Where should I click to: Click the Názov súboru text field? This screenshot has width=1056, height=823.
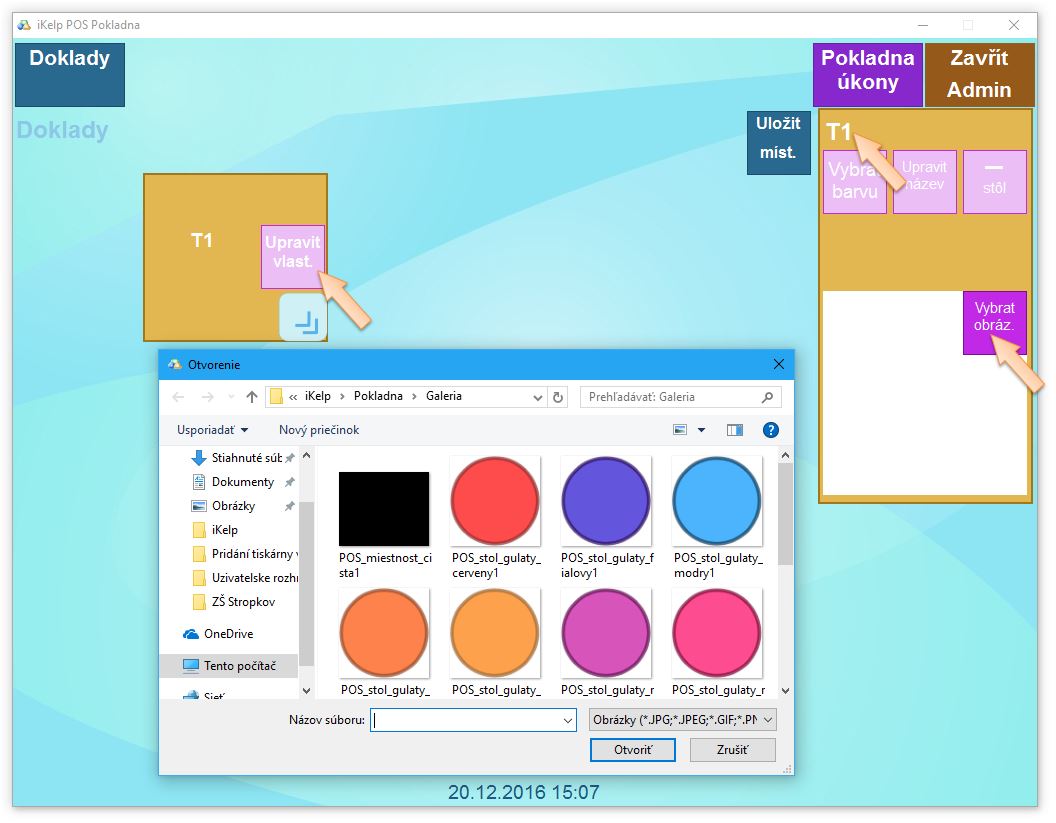click(465, 720)
